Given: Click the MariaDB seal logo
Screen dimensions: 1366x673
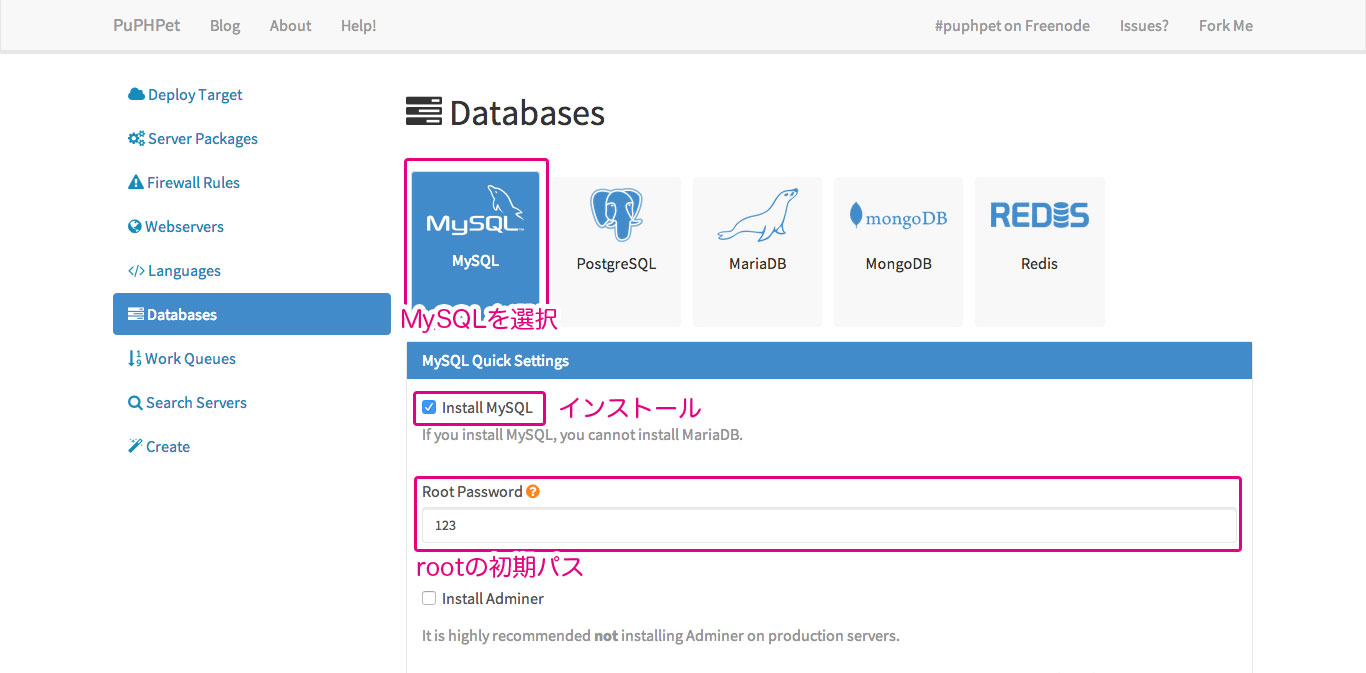Looking at the screenshot, I should click(757, 214).
